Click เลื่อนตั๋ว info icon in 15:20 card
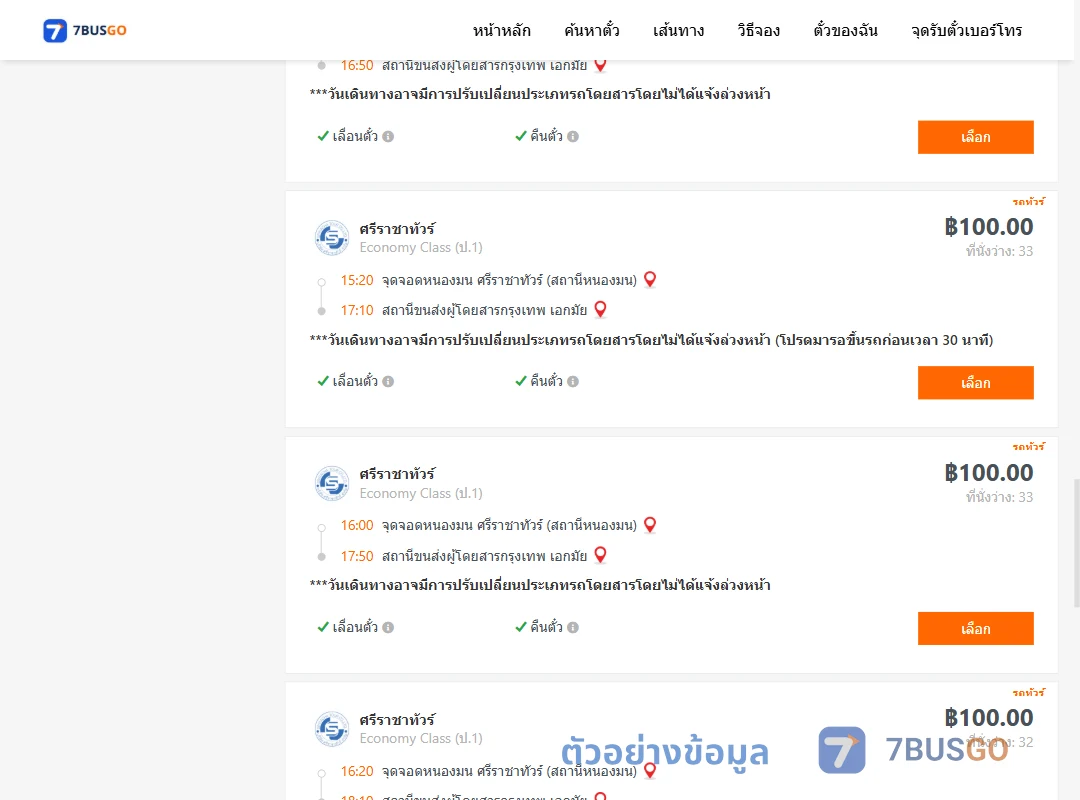Image resolution: width=1080 pixels, height=800 pixels. pos(388,381)
